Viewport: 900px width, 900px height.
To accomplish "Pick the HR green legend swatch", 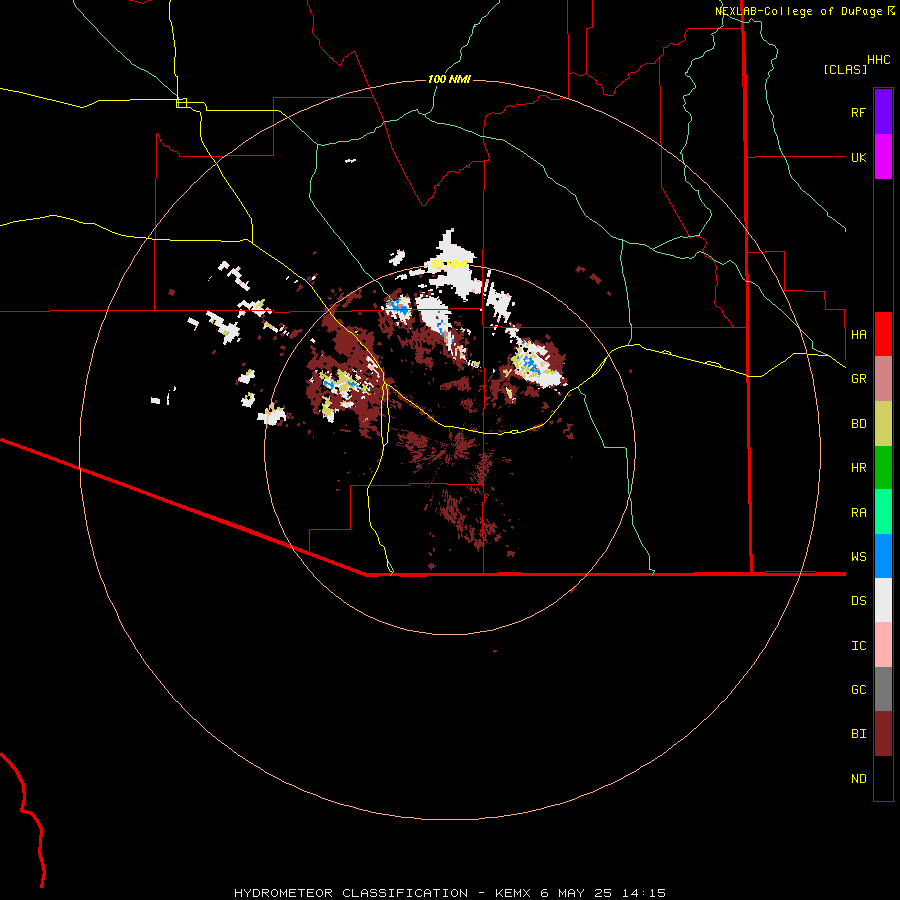I will (883, 468).
